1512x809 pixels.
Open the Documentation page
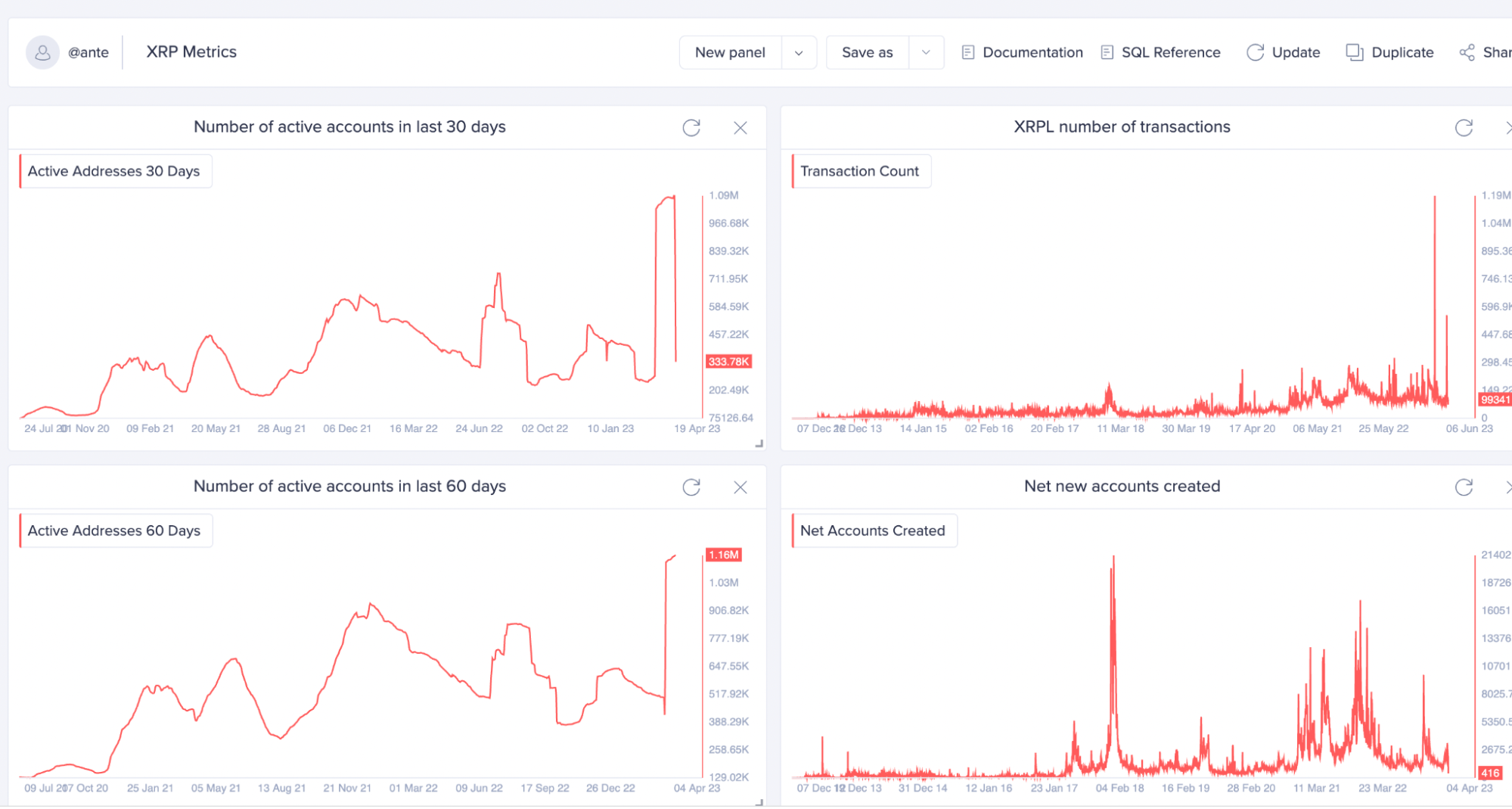click(1021, 51)
